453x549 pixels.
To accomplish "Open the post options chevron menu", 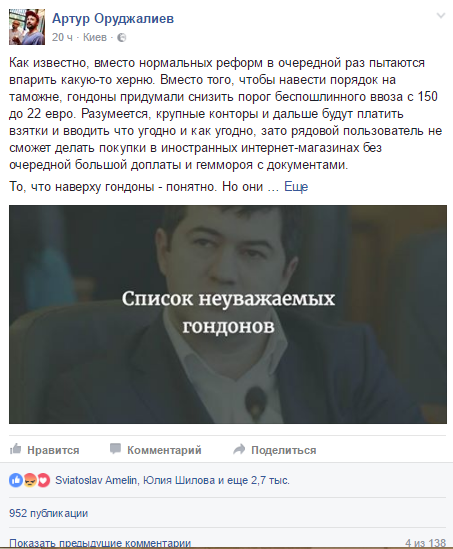I will (x=441, y=16).
